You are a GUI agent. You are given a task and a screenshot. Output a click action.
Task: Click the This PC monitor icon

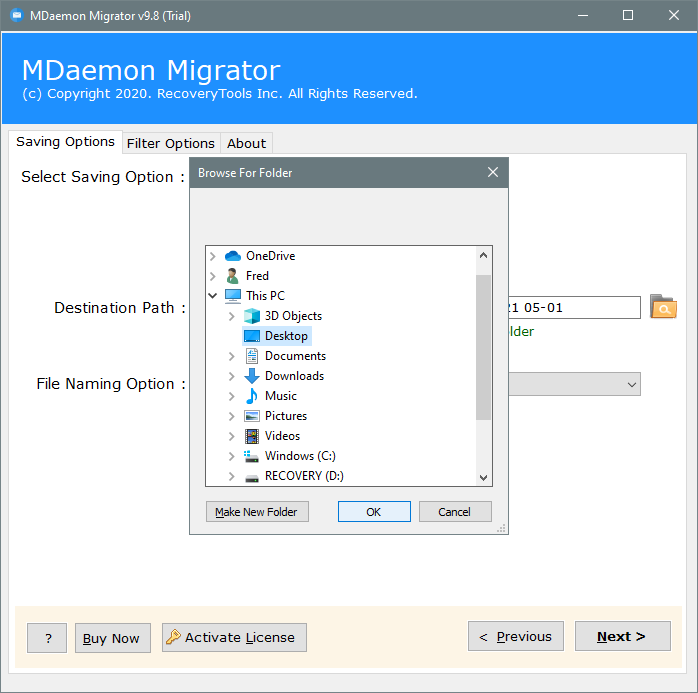(x=233, y=296)
